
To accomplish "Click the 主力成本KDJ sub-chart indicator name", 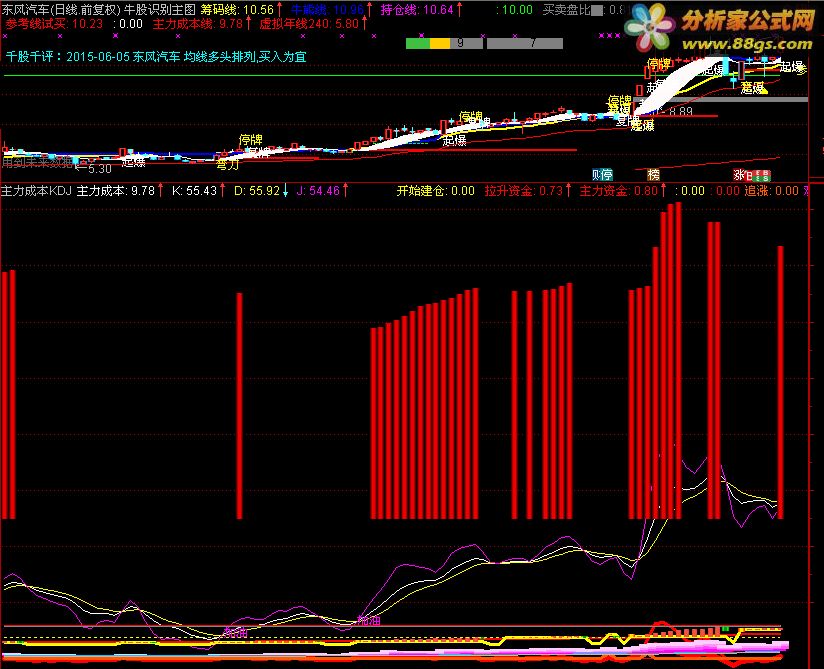I will tap(36, 191).
